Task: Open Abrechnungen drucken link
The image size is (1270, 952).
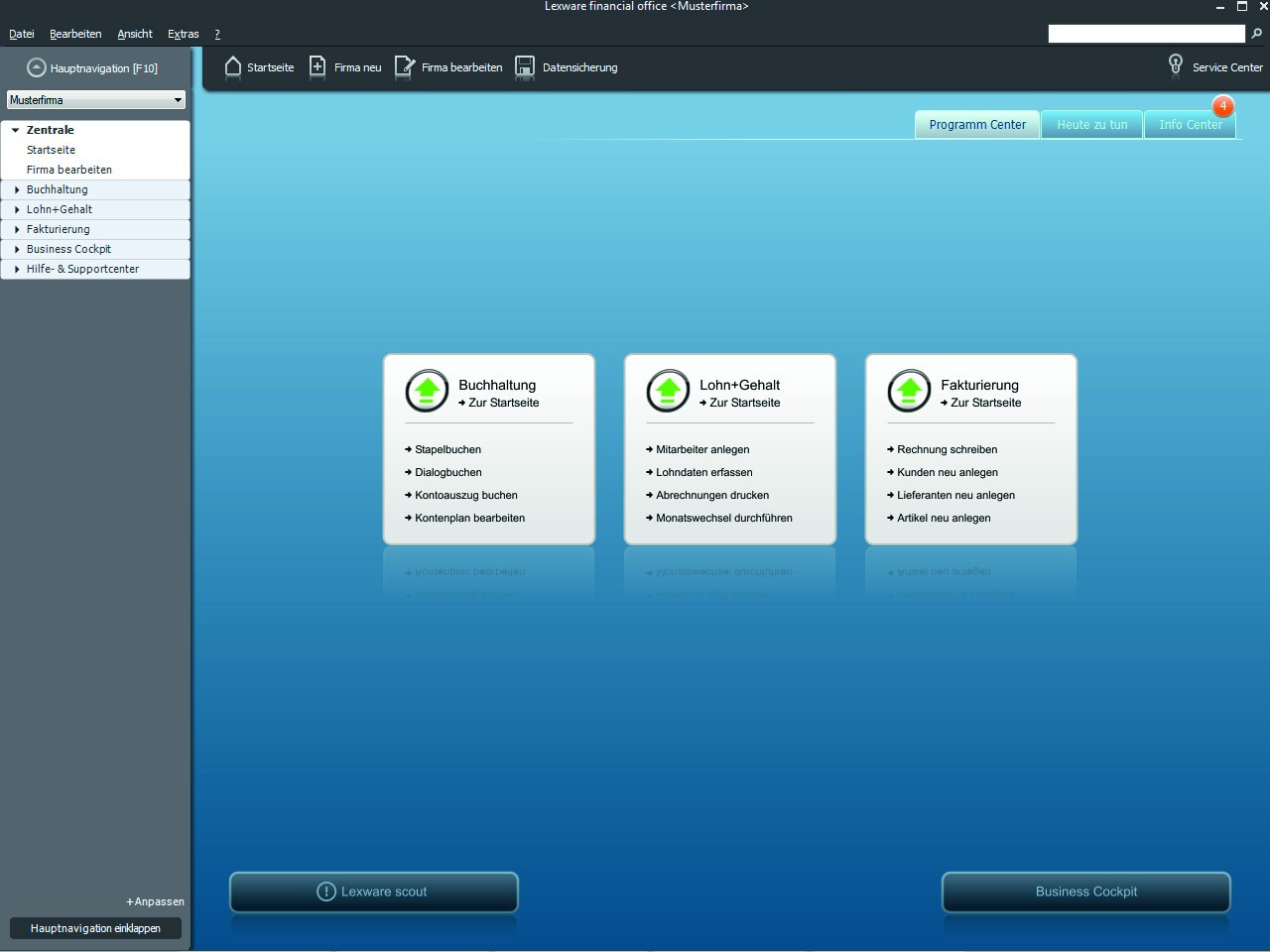Action: 707,495
